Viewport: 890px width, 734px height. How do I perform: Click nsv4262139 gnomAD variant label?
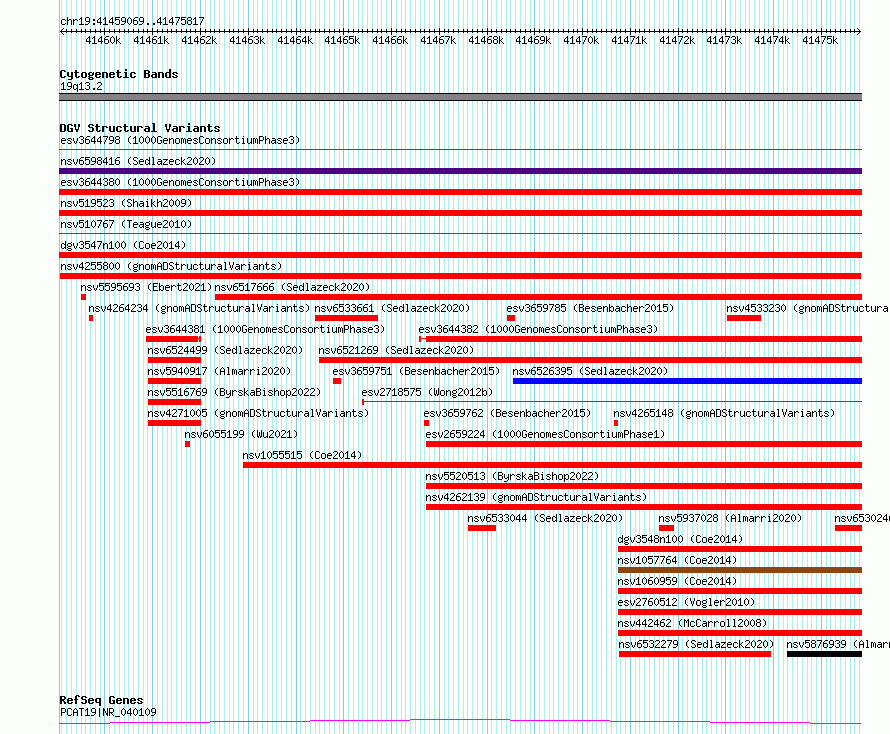tap(536, 497)
